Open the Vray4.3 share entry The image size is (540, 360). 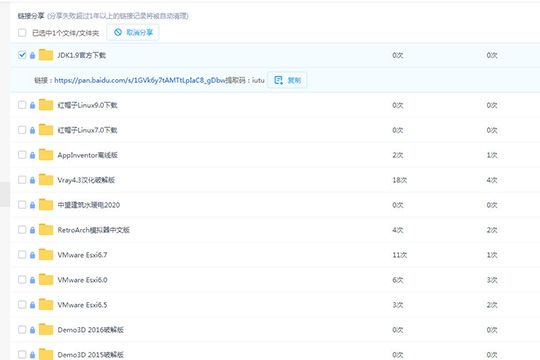[x=86, y=180]
